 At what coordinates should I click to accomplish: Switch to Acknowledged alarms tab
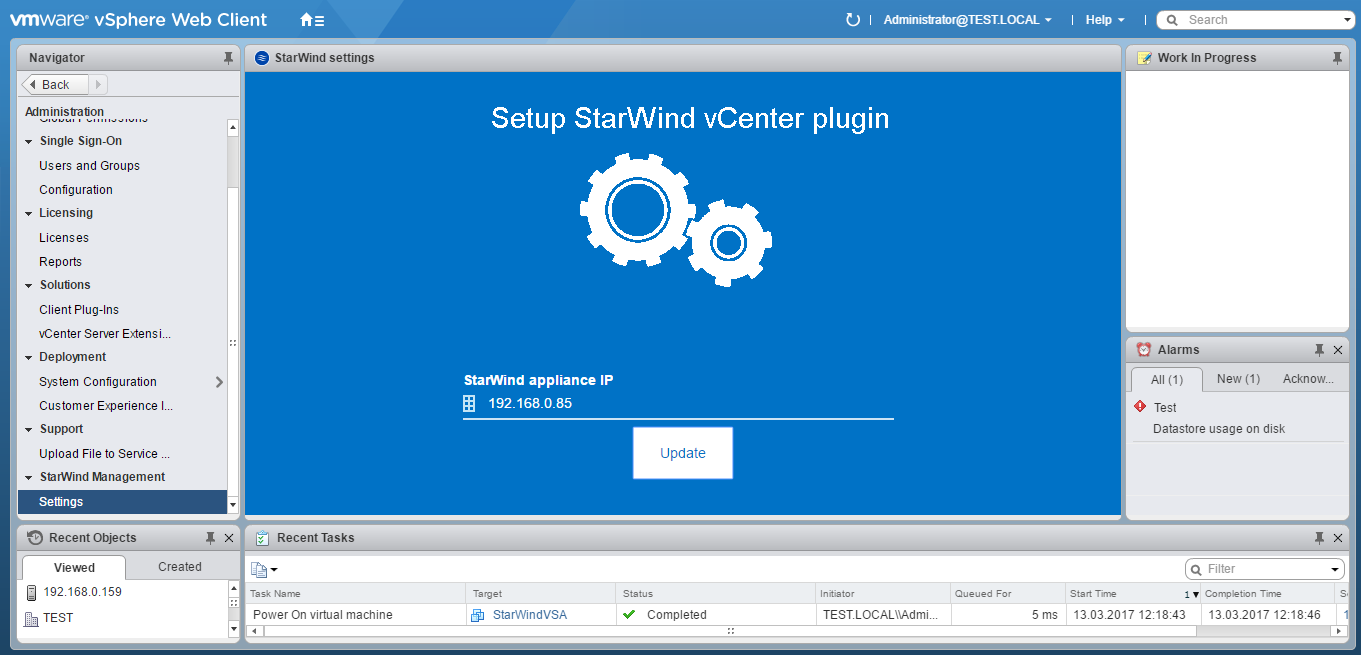1308,379
